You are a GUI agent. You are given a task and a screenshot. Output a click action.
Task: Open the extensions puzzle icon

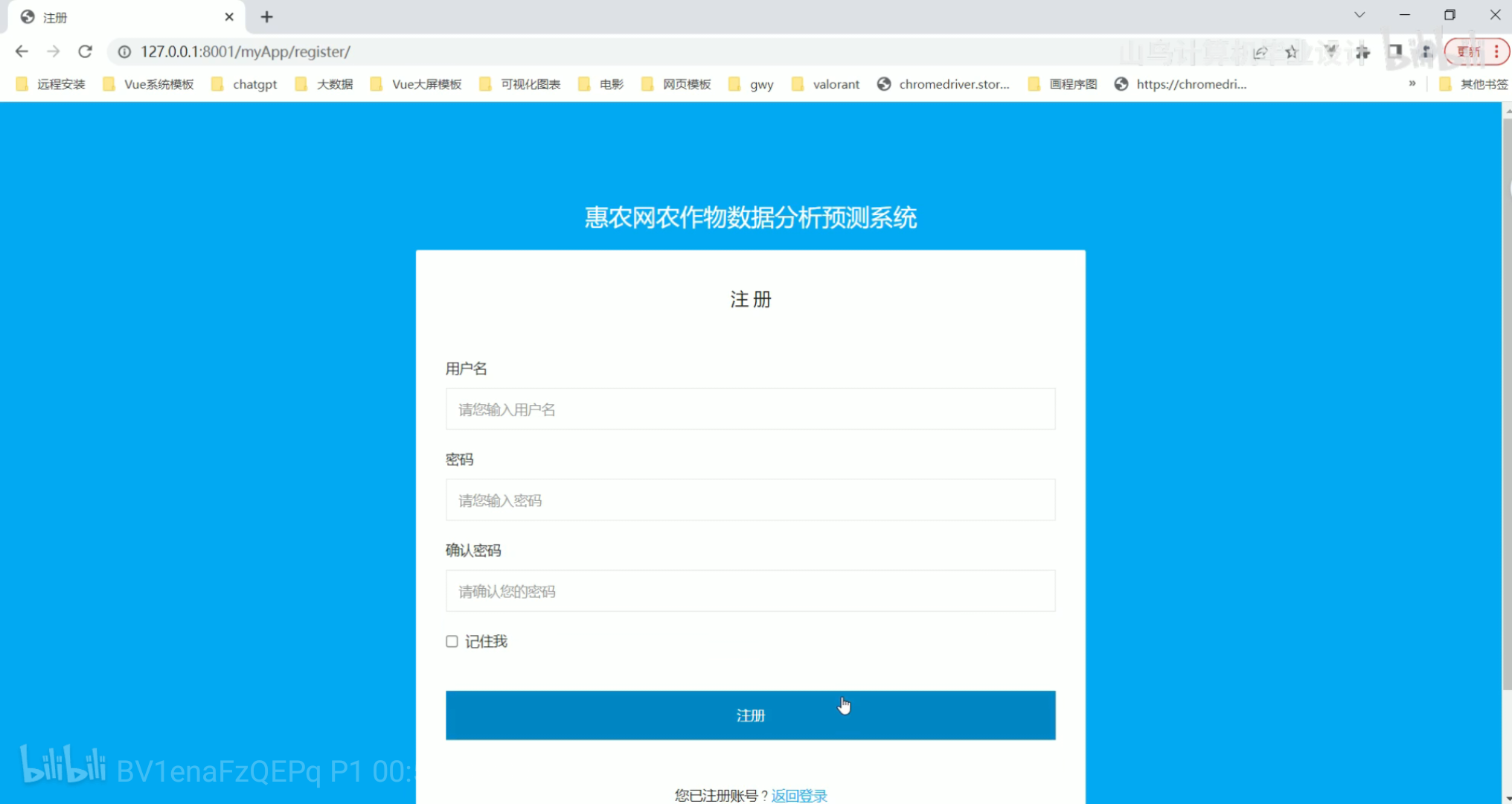tap(1362, 51)
